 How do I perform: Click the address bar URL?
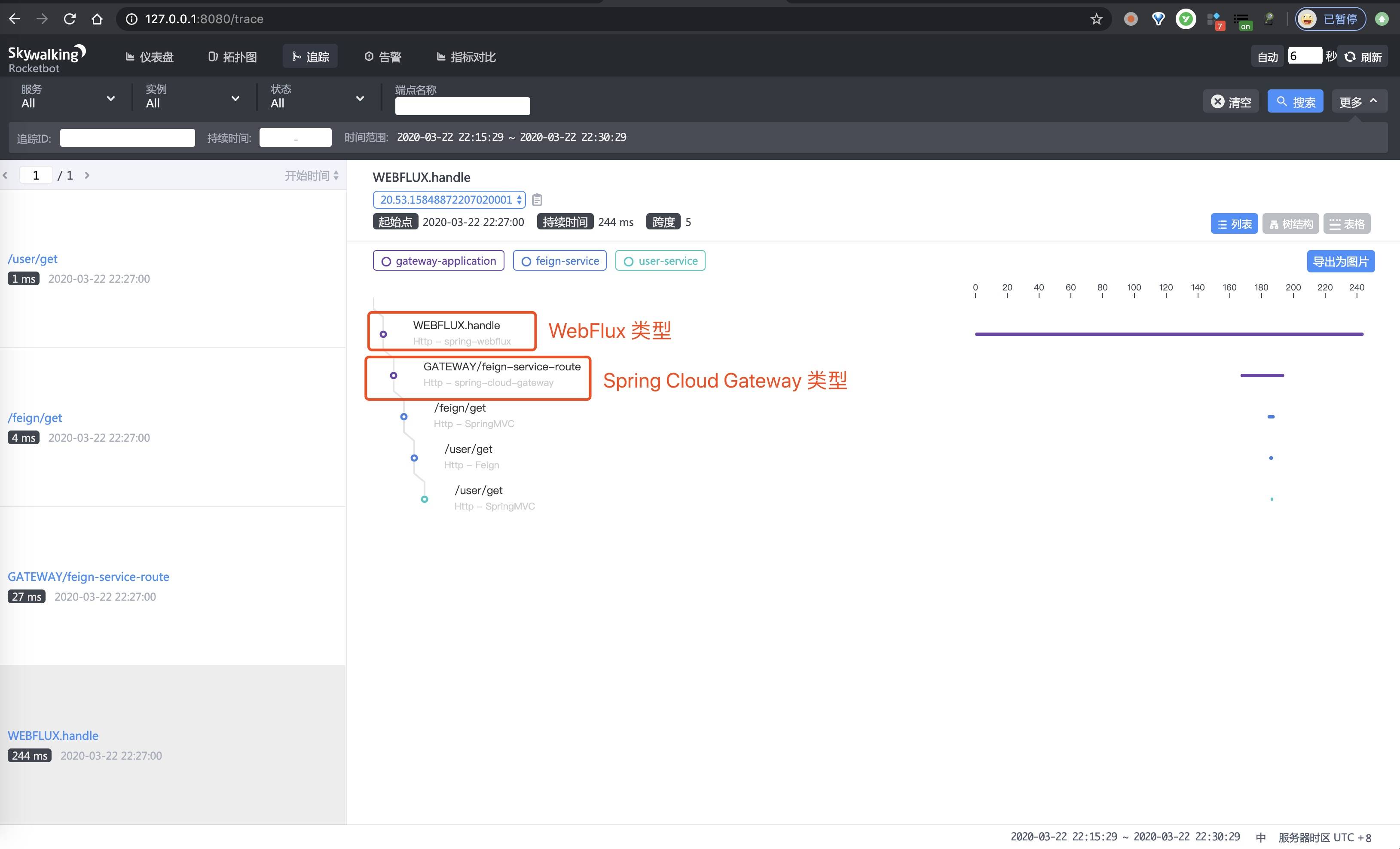coord(204,19)
